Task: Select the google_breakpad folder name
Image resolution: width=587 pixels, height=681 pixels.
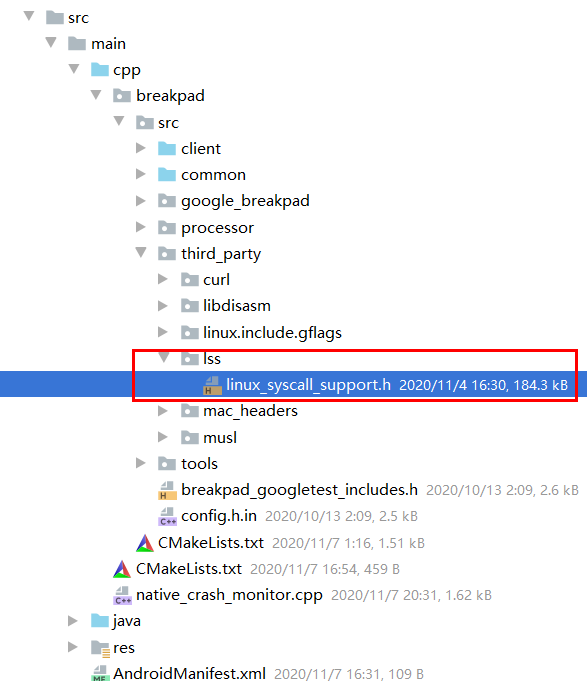Action: point(245,201)
